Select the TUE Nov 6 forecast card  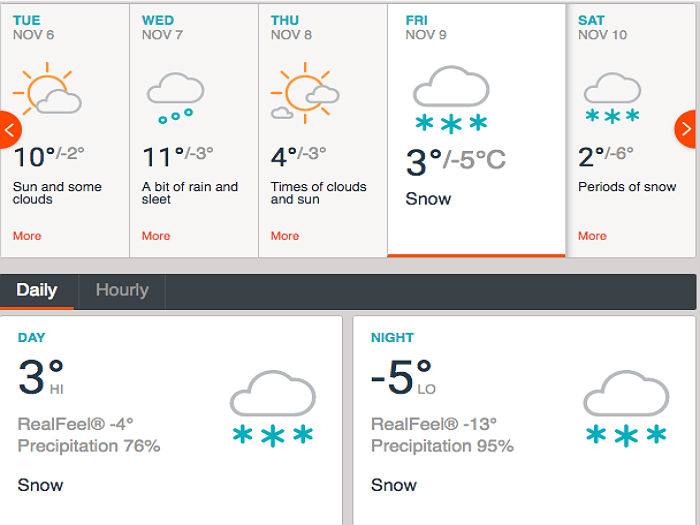tap(65, 130)
